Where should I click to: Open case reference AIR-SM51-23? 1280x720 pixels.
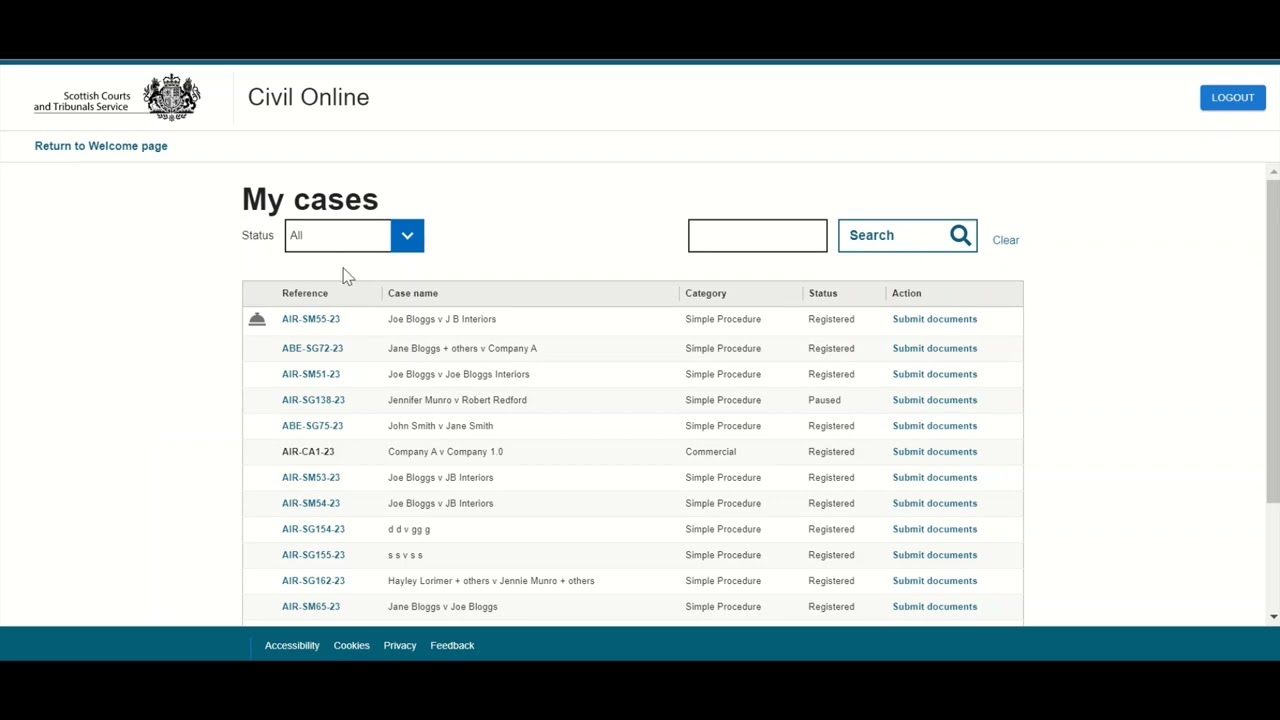coord(311,374)
